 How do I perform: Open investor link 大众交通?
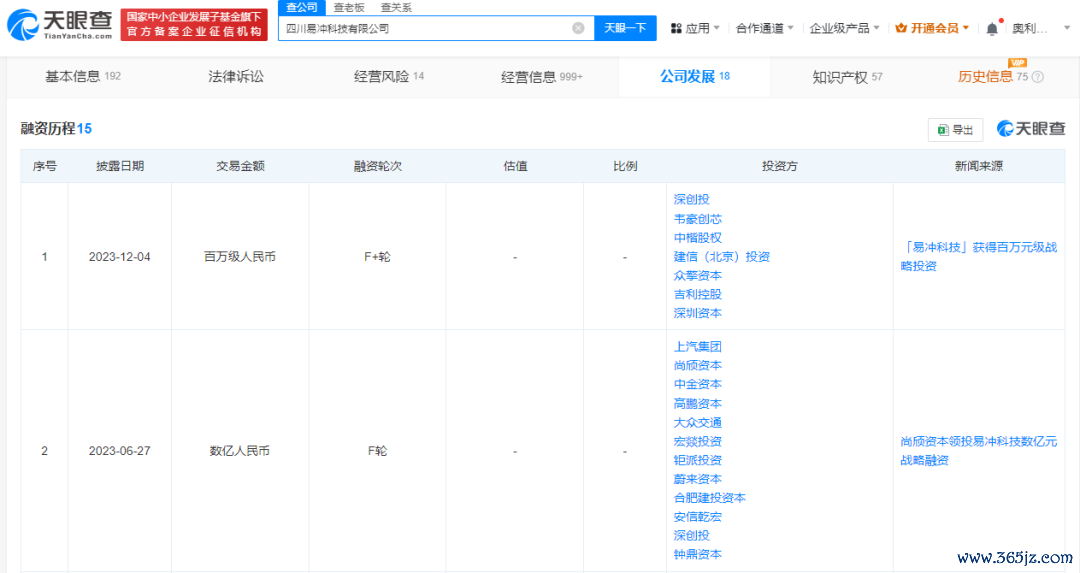698,422
